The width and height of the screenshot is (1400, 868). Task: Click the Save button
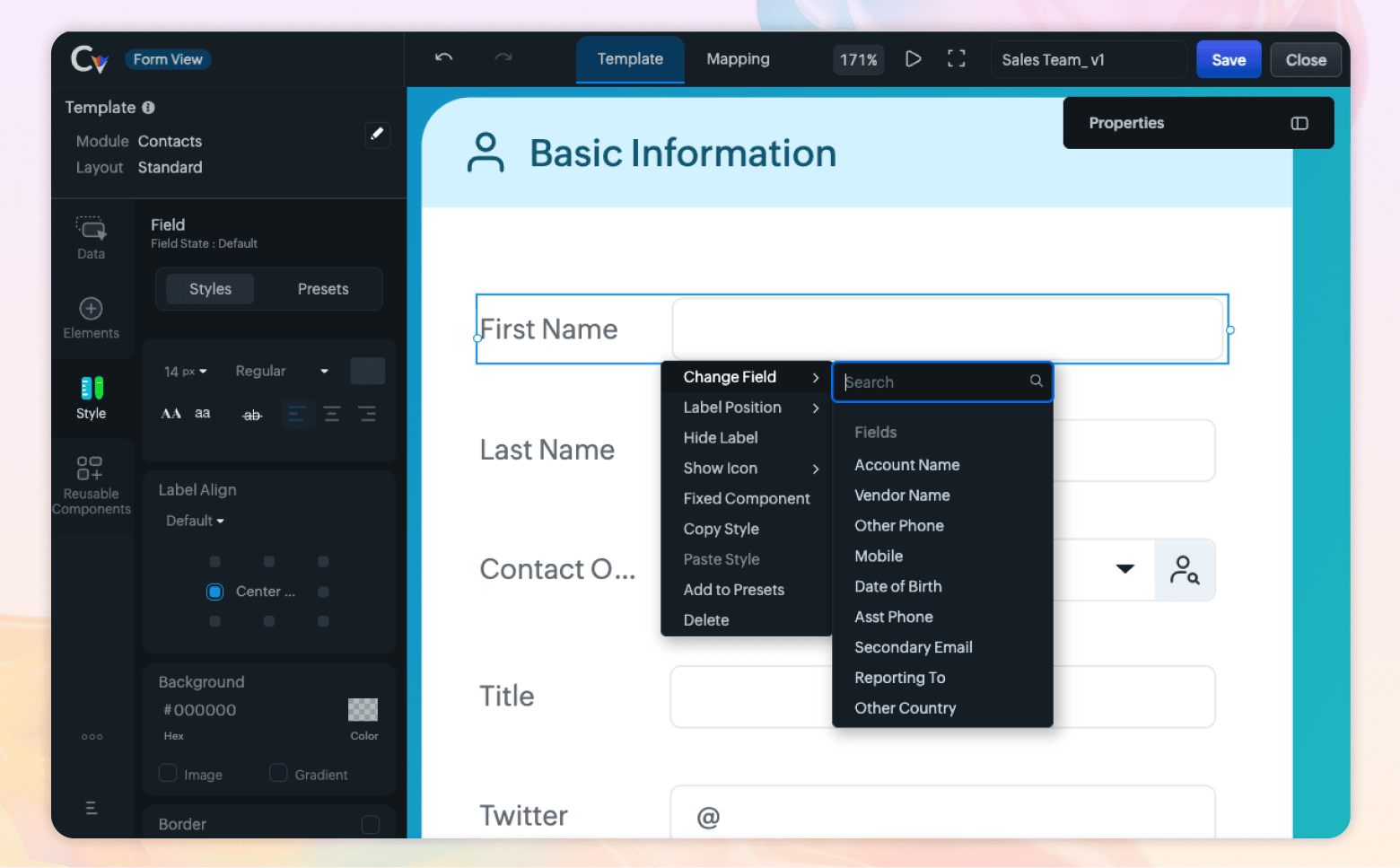[1229, 59]
